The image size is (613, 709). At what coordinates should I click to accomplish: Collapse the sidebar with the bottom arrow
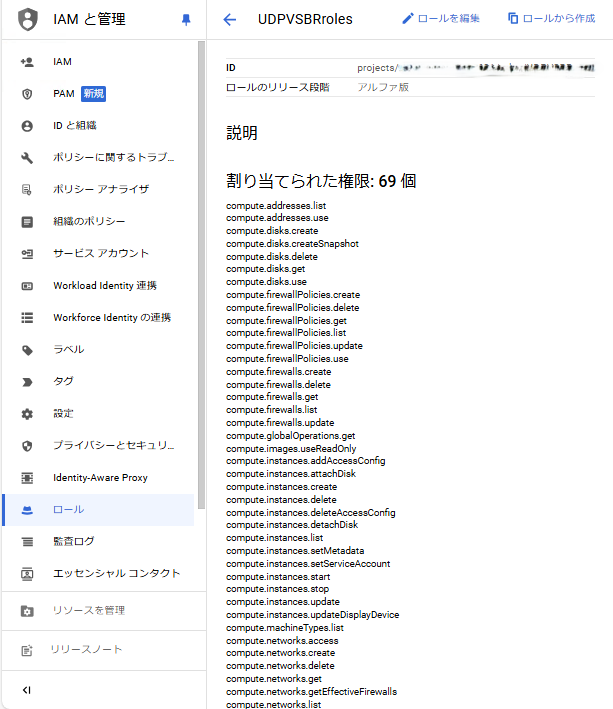(27, 690)
